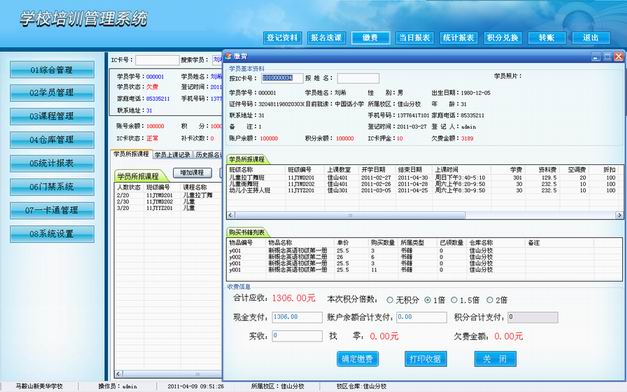Screen dimensions: 627x392
Task: Open the 07一卡通管理 sidebar menu
Action: pos(52,210)
